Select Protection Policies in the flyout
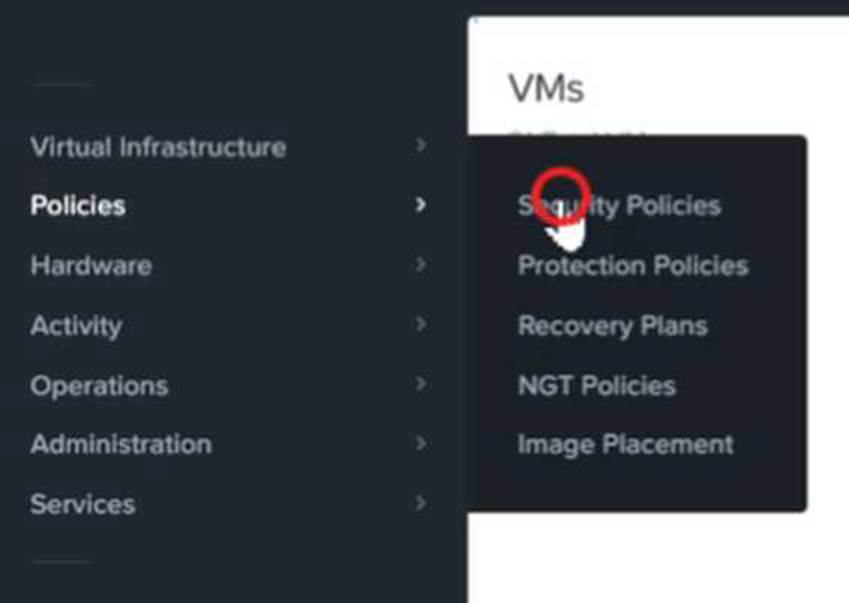 633,266
